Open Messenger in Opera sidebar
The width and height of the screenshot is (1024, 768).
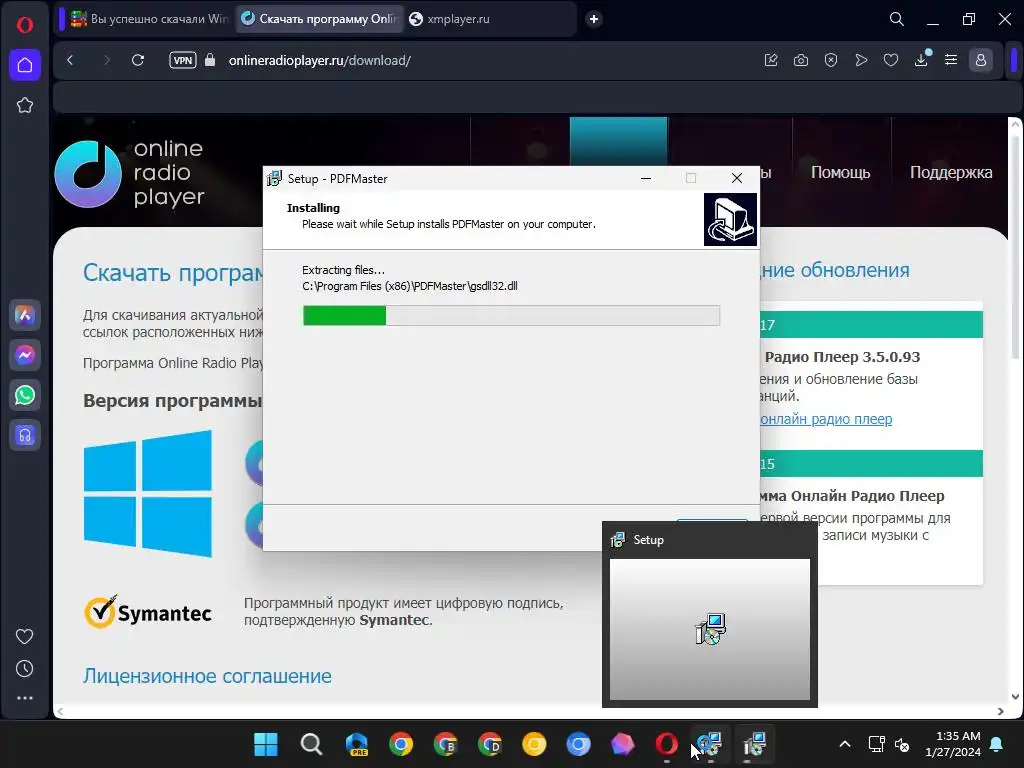pyautogui.click(x=25, y=355)
